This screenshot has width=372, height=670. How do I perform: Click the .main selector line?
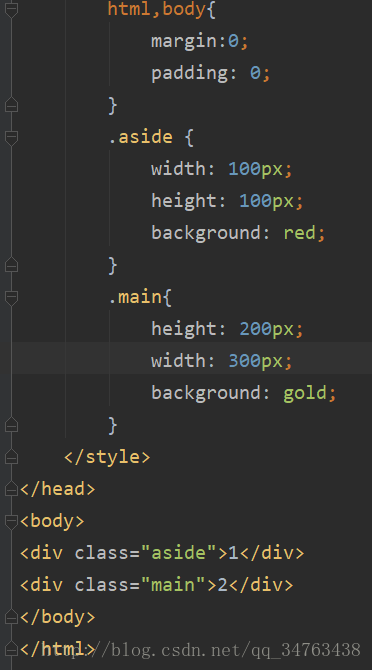140,297
